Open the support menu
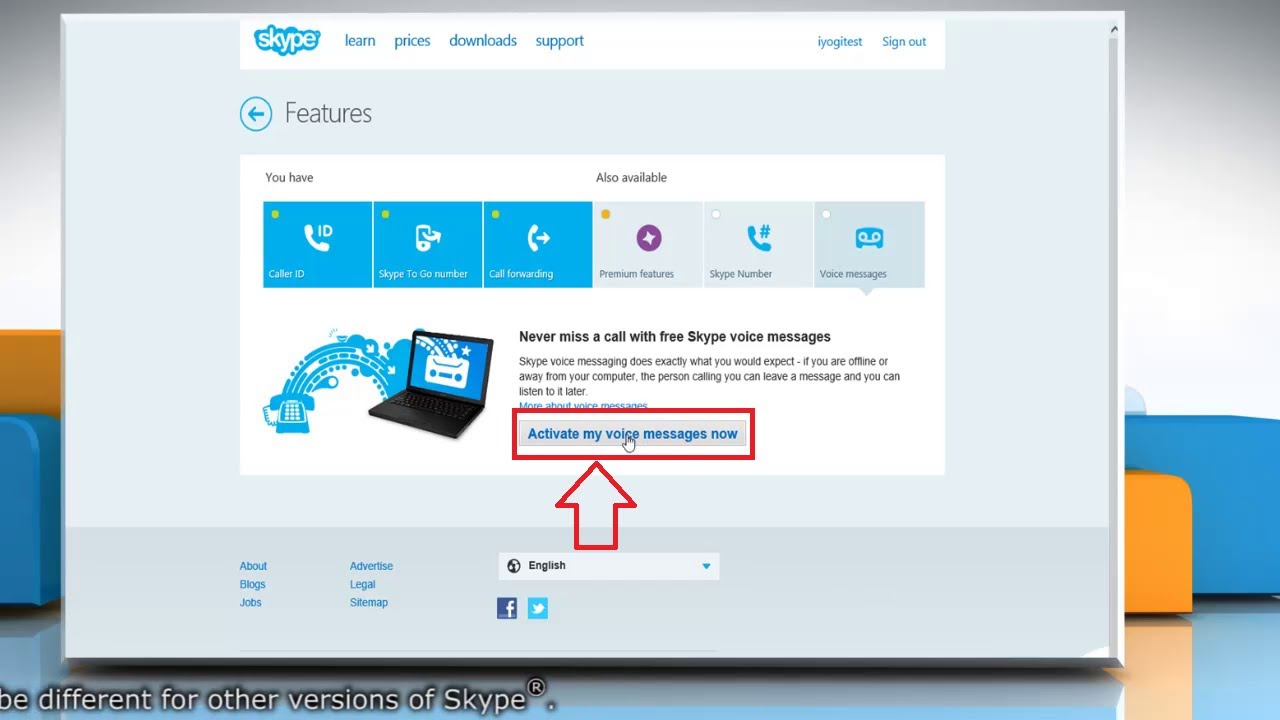The width and height of the screenshot is (1280, 720). [x=559, y=41]
